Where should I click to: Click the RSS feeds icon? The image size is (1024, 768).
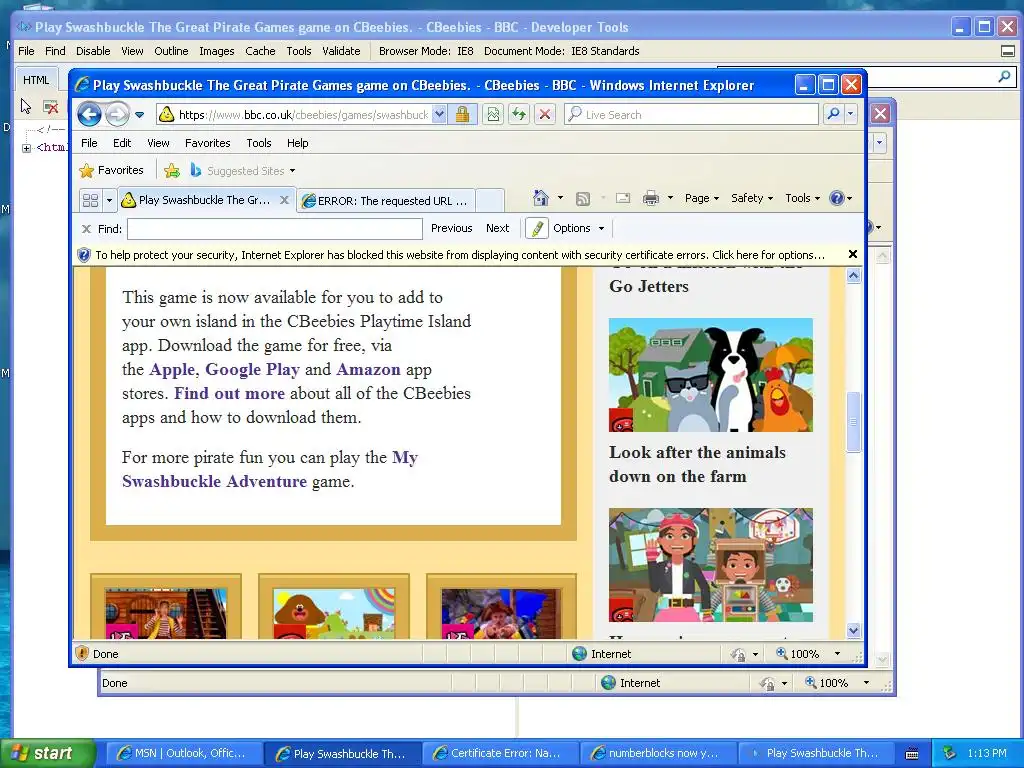click(x=583, y=198)
